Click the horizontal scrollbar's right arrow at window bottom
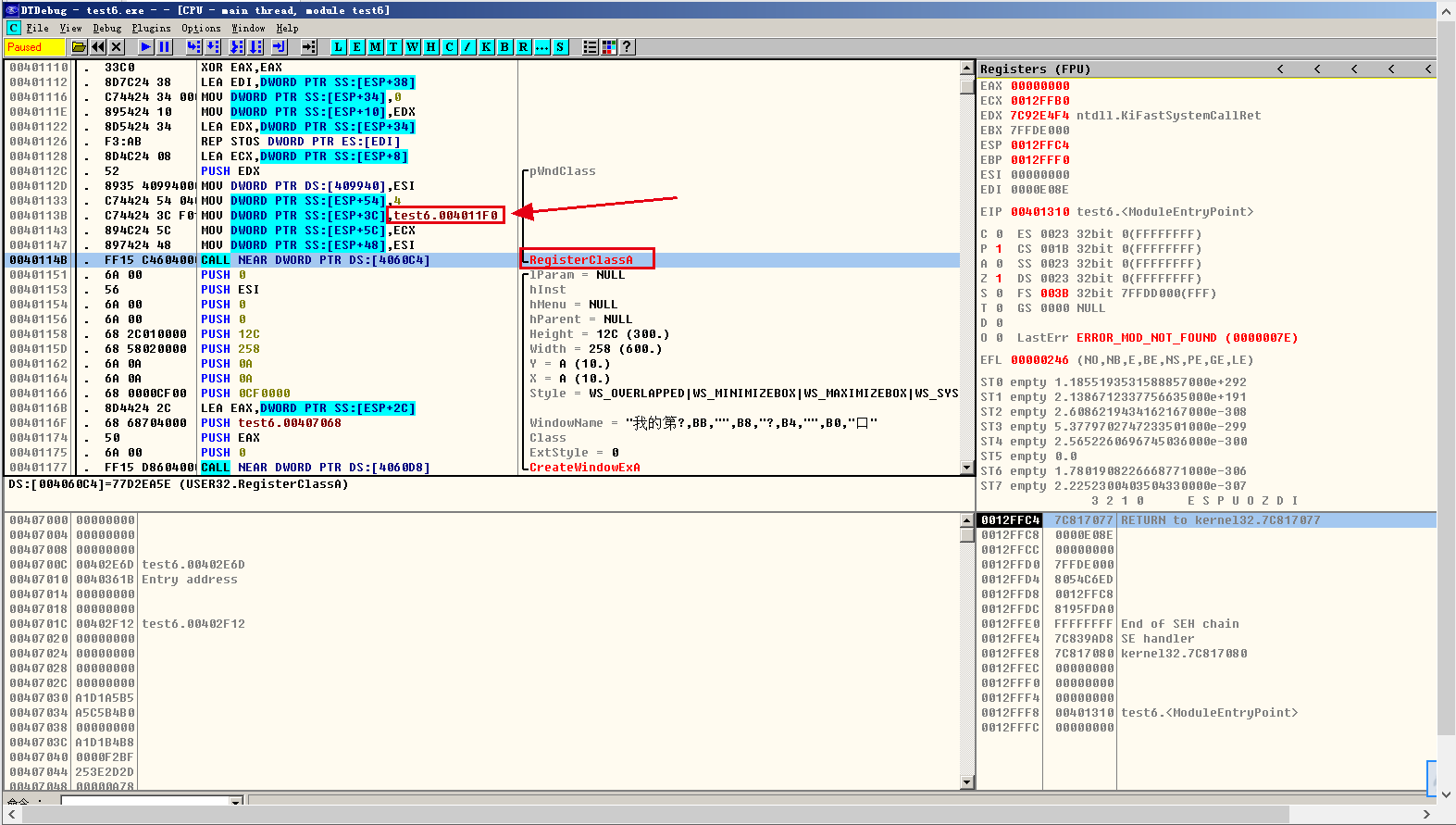This screenshot has width=1456, height=825. 1426,815
